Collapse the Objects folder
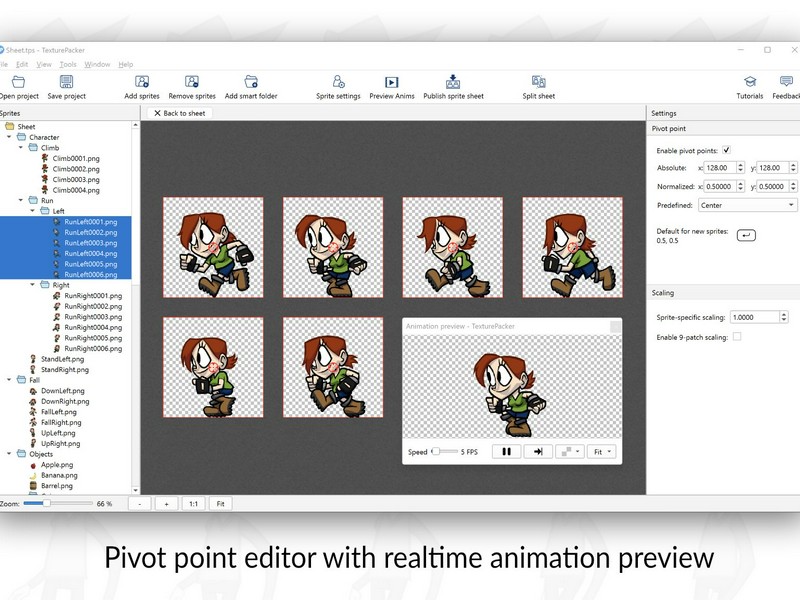 pyautogui.click(x=9, y=454)
